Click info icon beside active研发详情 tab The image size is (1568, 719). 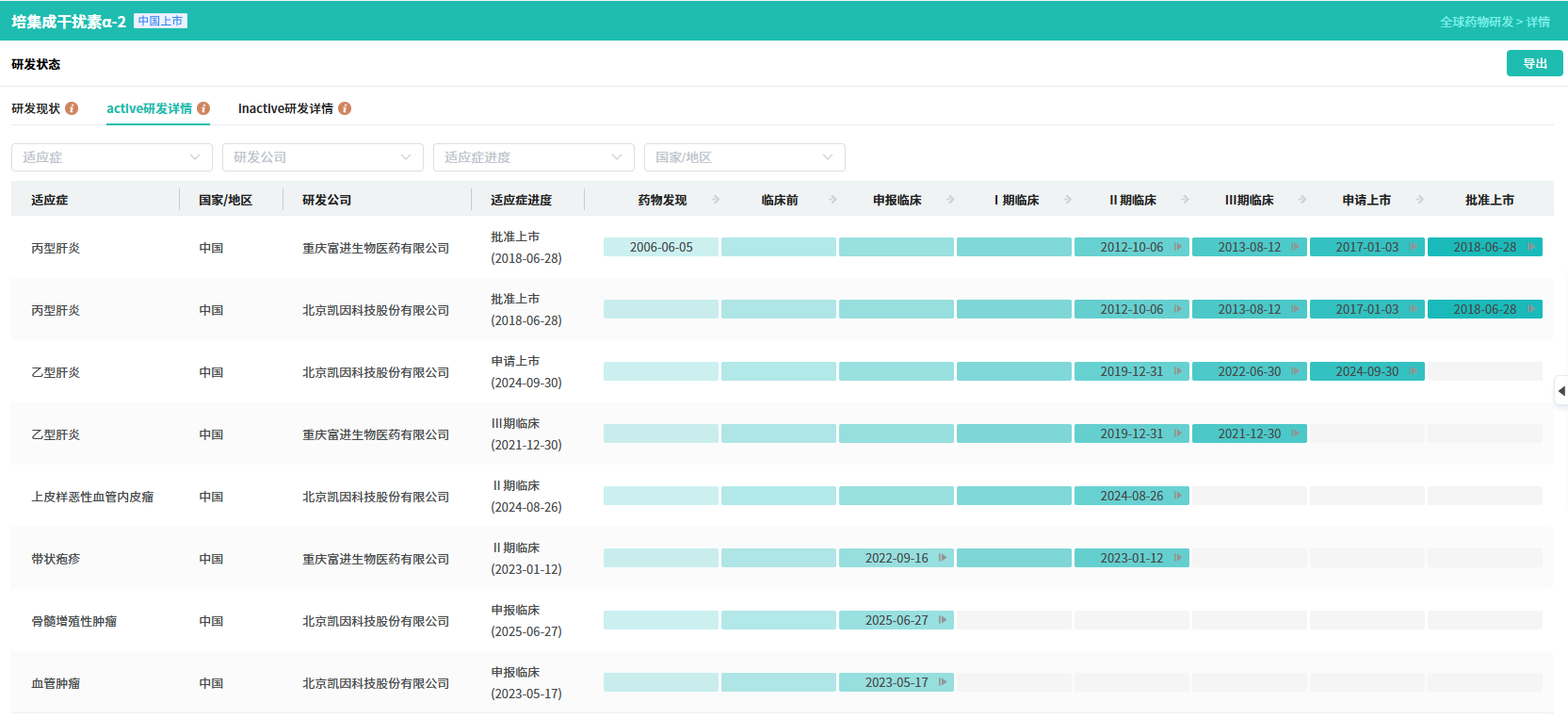tap(203, 108)
